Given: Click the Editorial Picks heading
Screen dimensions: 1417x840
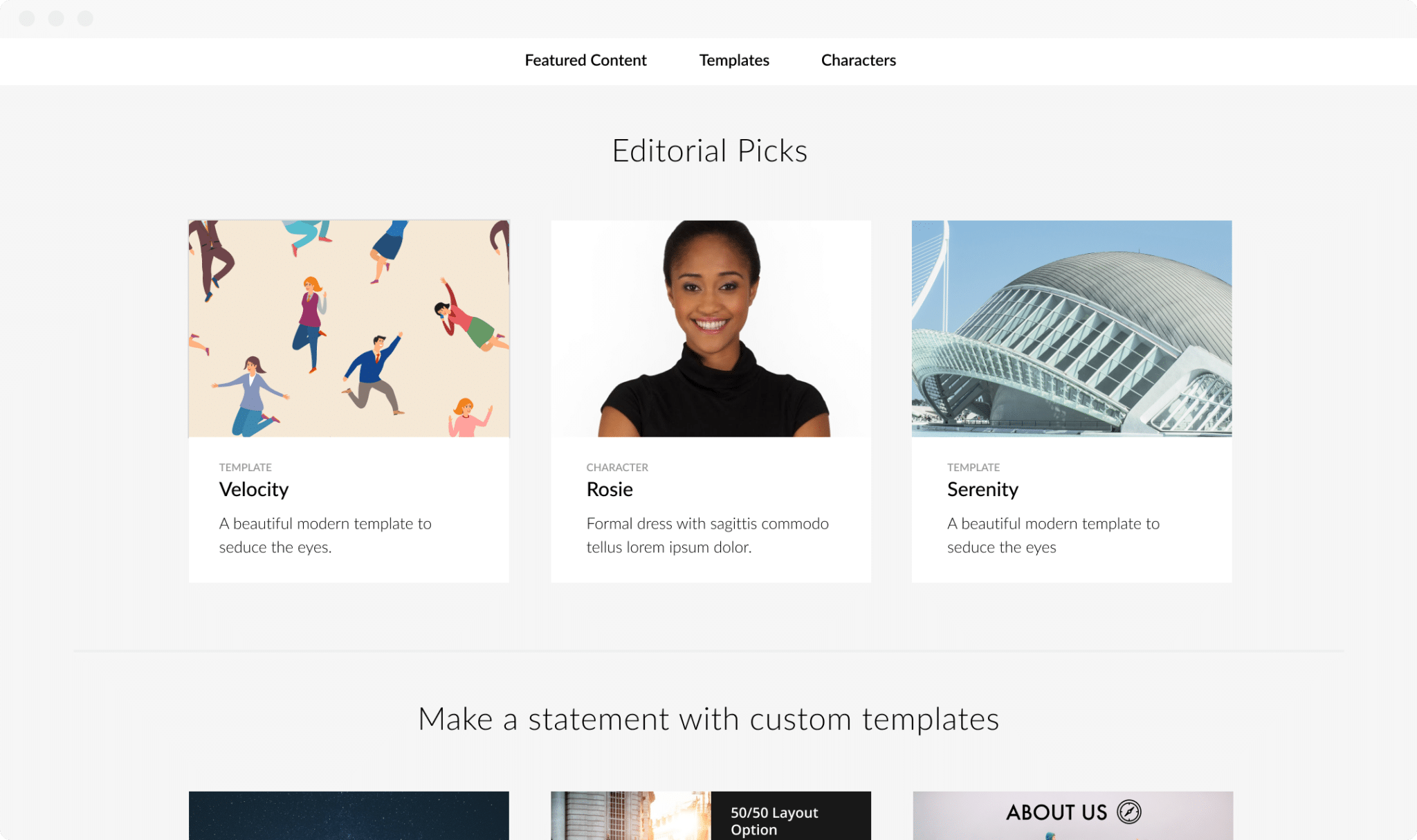Looking at the screenshot, I should pyautogui.click(x=710, y=150).
